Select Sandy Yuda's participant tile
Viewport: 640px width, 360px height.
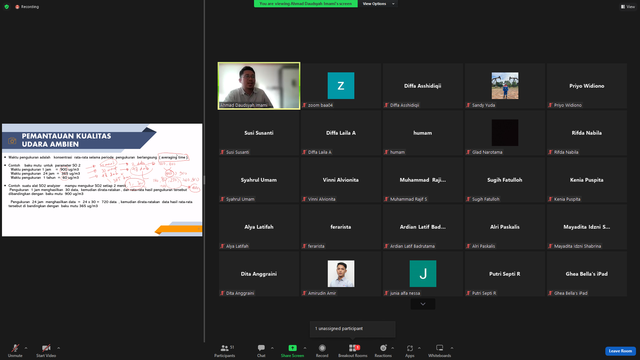pos(505,86)
